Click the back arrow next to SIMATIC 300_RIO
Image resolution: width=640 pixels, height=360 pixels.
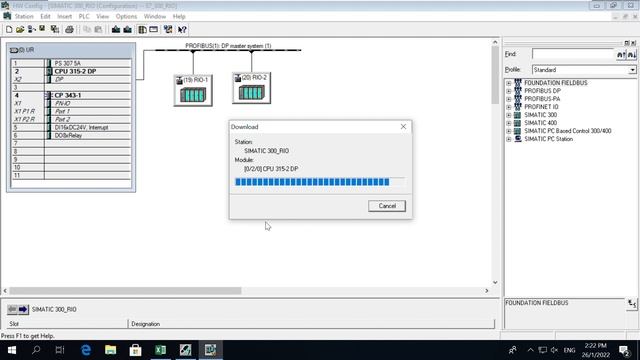click(x=12, y=309)
